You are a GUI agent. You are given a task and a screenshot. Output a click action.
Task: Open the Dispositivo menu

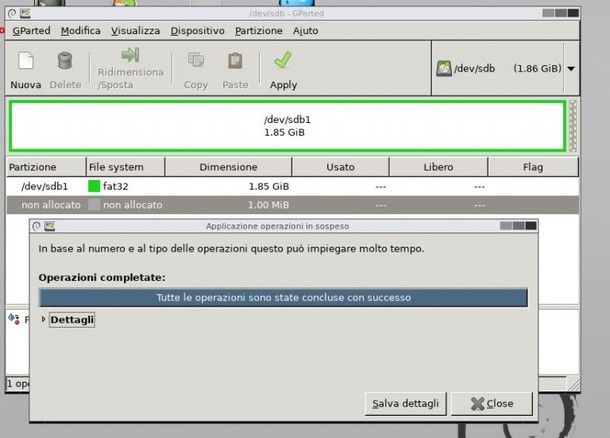(197, 31)
